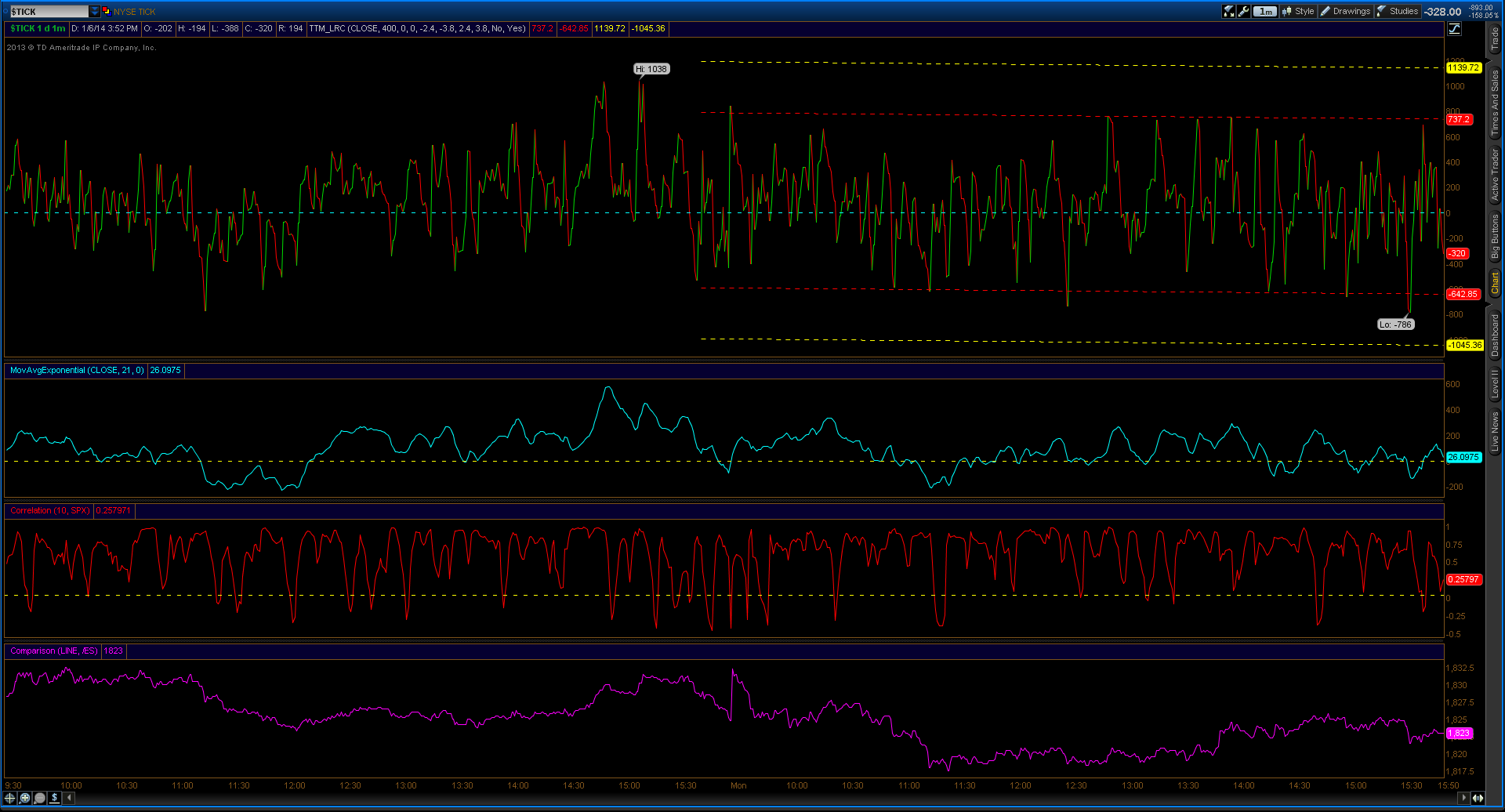
Task: Click the yellow 1139.72 axis label
Action: click(1463, 67)
